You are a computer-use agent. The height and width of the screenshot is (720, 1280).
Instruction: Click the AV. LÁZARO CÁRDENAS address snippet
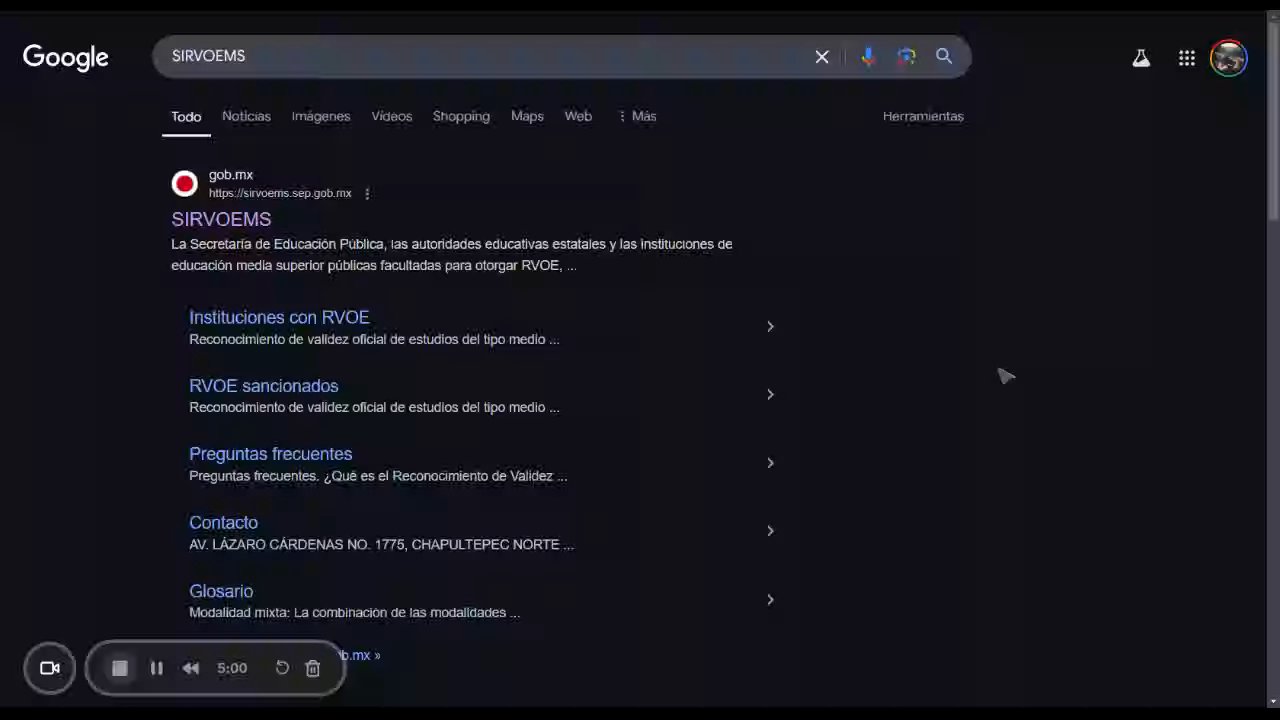coord(381,545)
